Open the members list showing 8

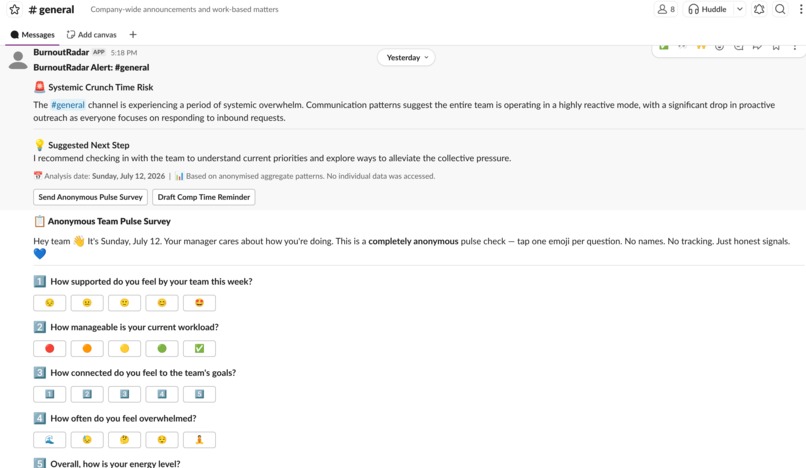pos(666,9)
